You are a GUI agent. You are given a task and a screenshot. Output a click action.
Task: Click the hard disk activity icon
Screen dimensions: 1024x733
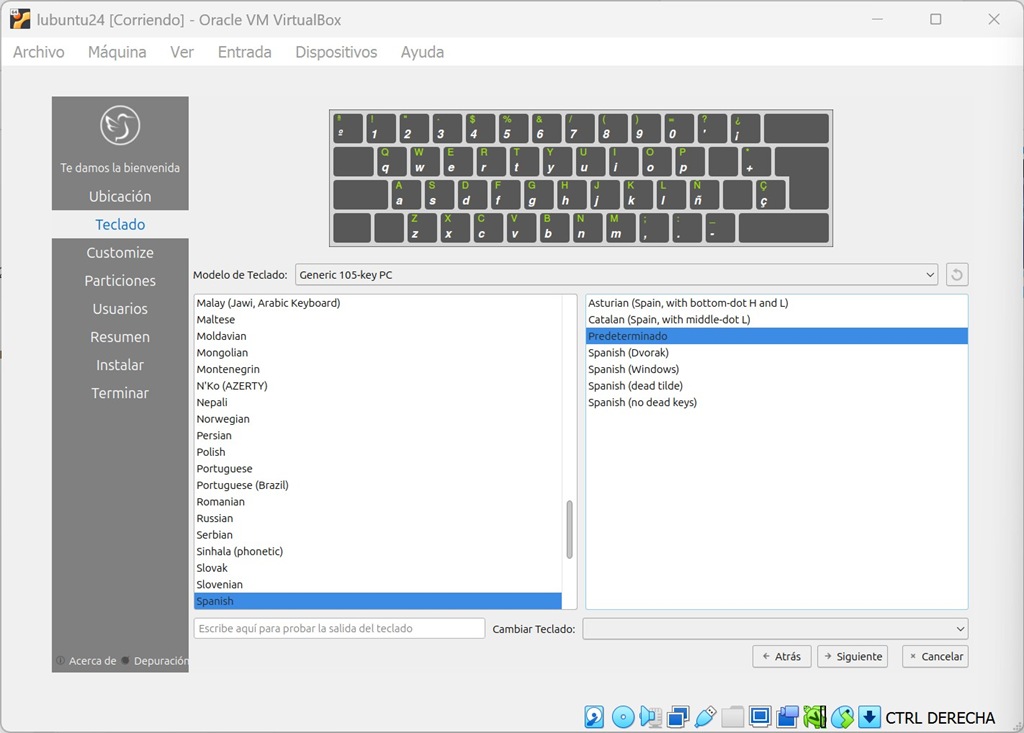click(594, 717)
